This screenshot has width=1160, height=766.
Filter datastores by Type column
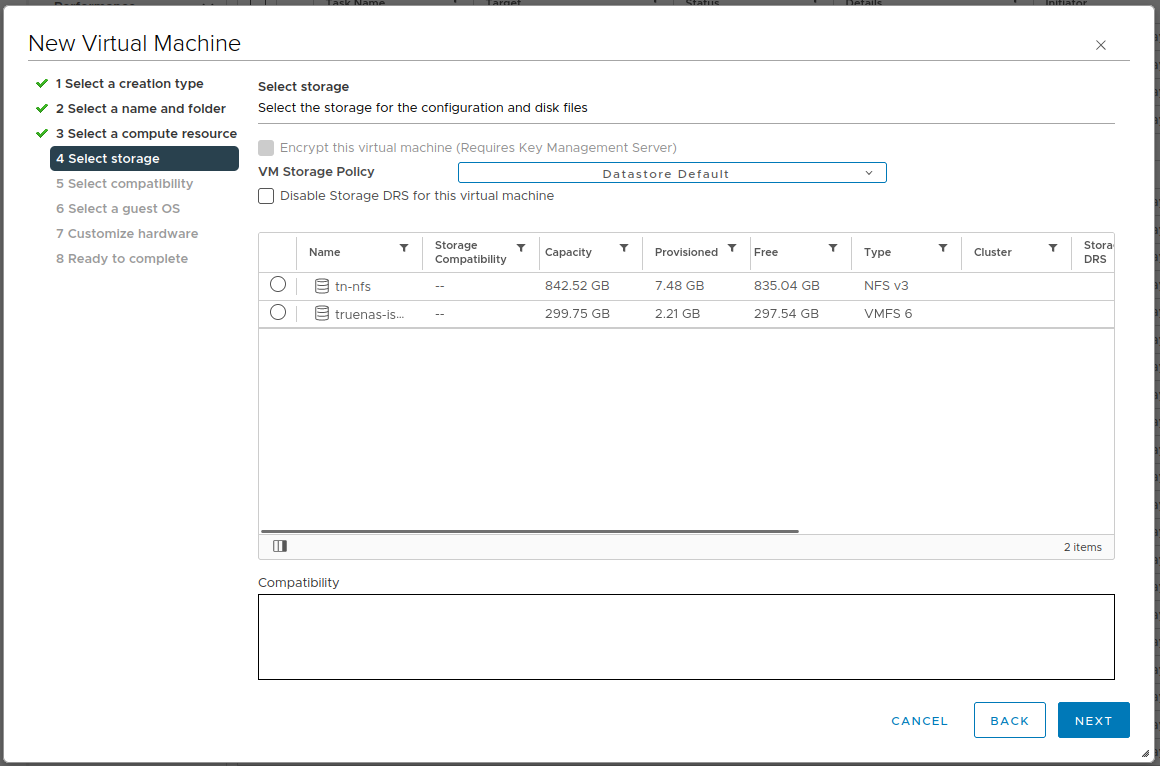pyautogui.click(x=943, y=248)
